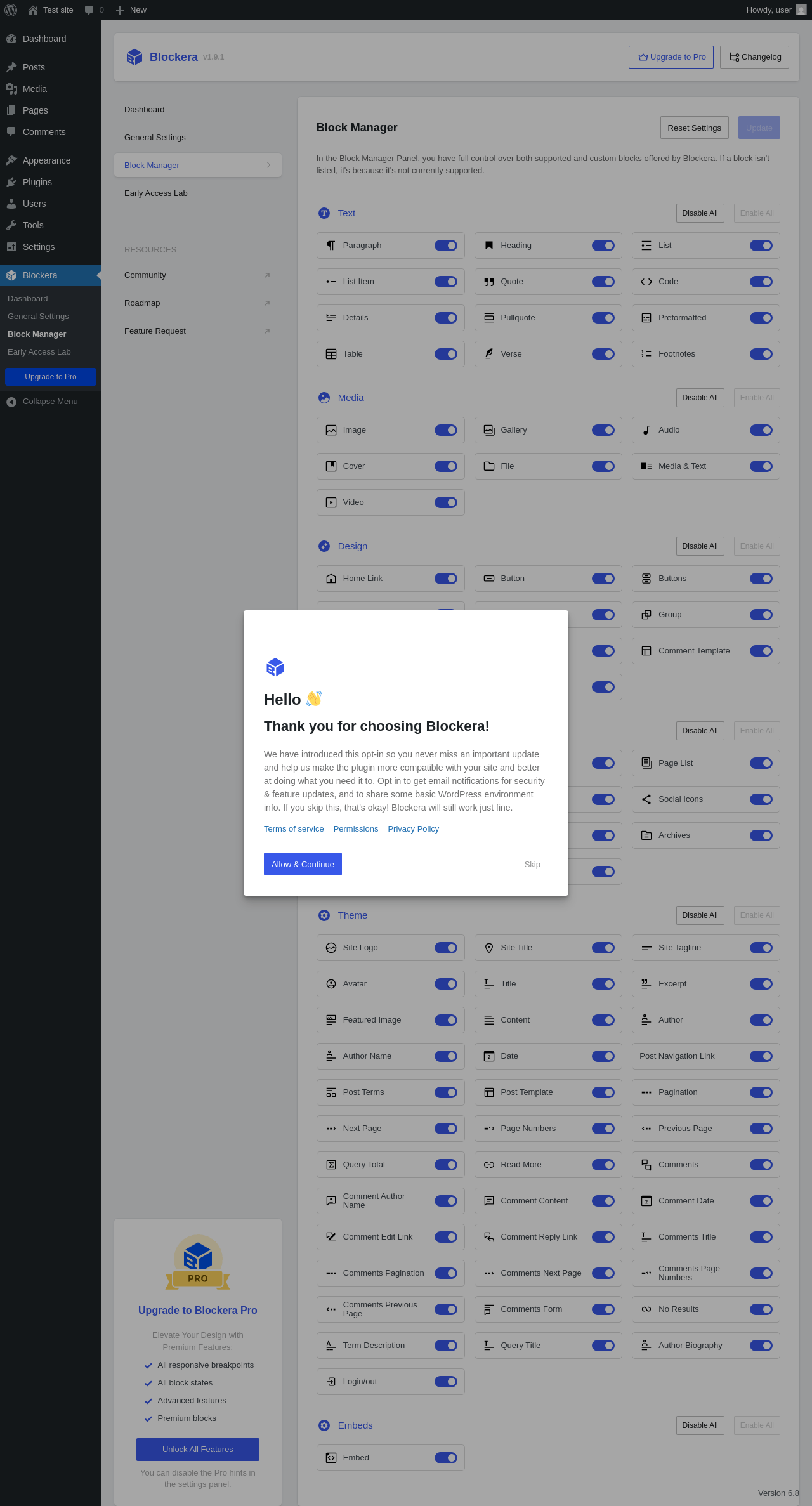Click the Image block icon
This screenshot has height=1506, width=812.
click(x=331, y=430)
